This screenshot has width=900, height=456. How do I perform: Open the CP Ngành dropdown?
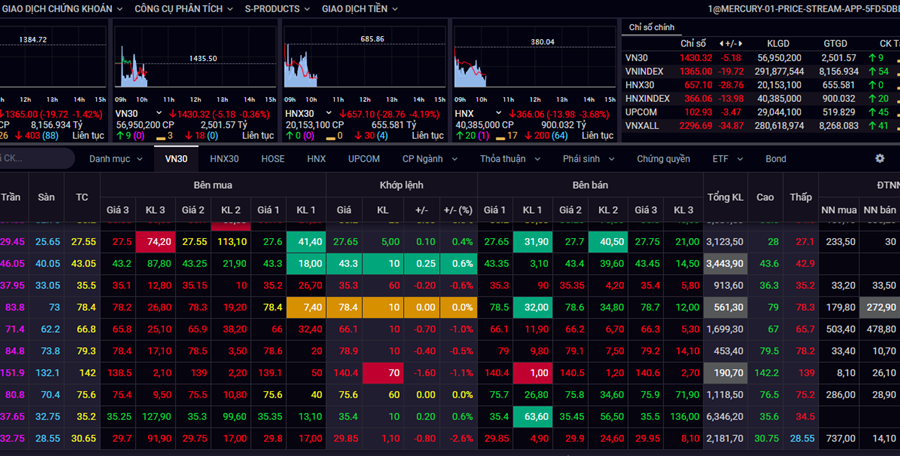click(428, 158)
